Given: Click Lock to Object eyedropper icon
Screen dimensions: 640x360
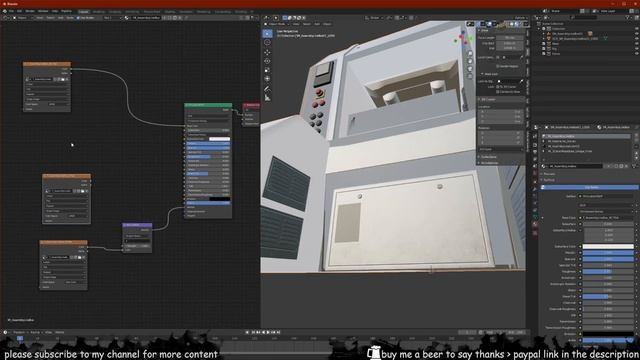Looking at the screenshot, I should tap(521, 81).
